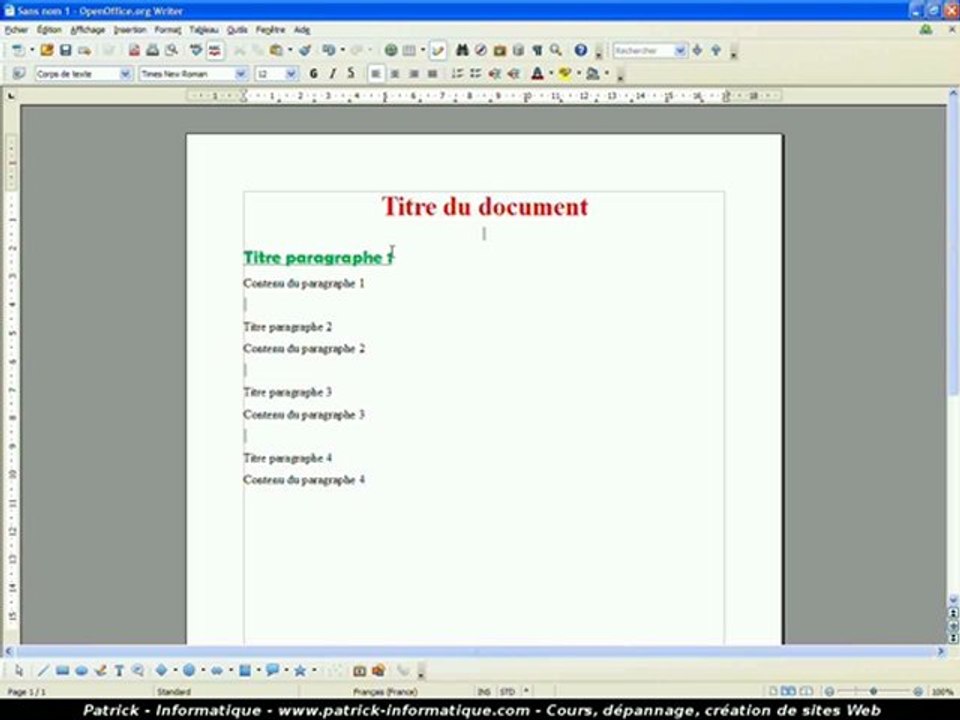The image size is (960, 720).
Task: Align text left
Action: point(376,73)
